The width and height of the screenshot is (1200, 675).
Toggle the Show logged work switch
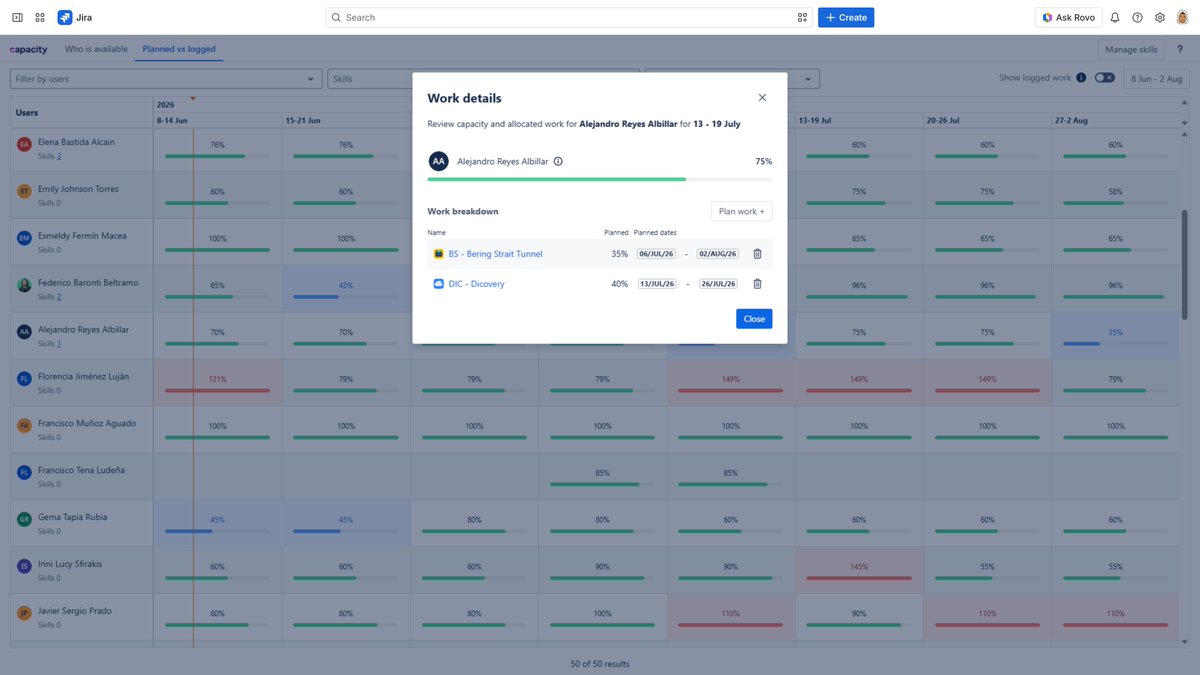pyautogui.click(x=1104, y=78)
